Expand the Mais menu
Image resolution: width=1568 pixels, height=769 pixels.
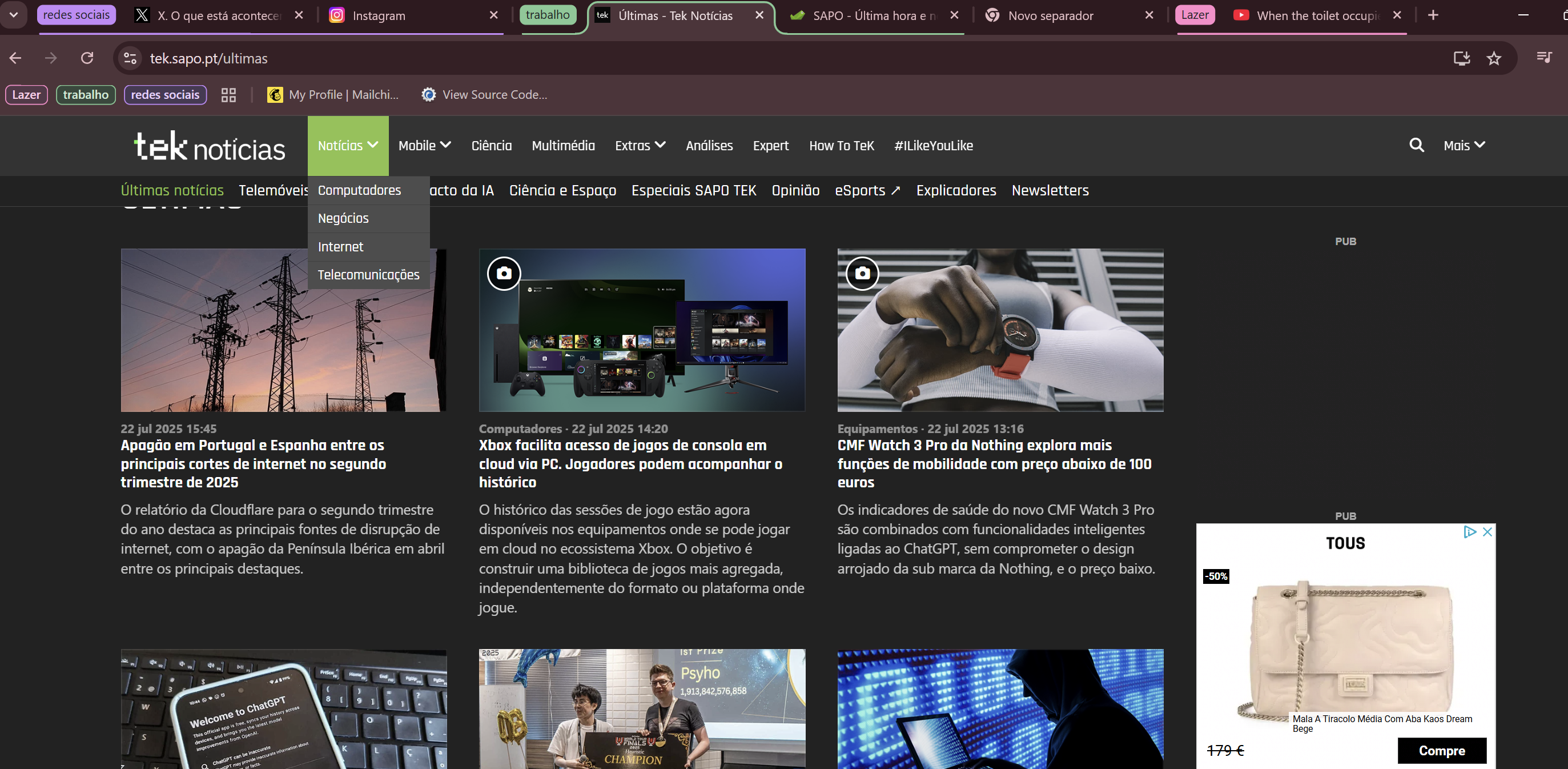[1465, 146]
